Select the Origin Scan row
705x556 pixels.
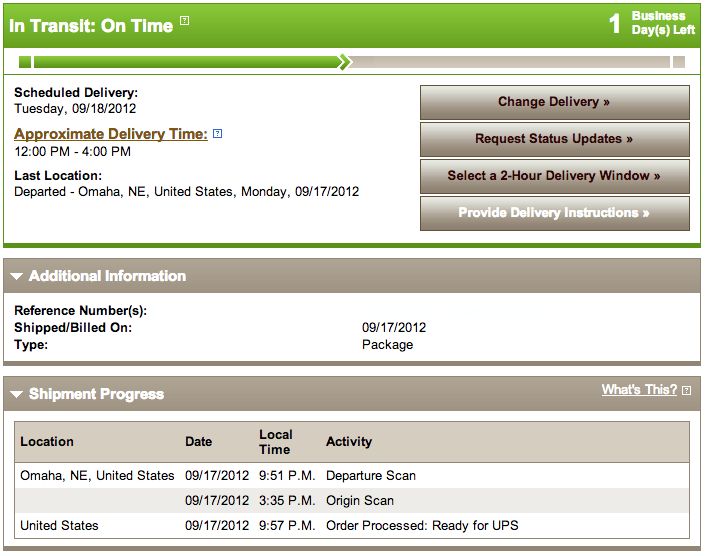click(x=352, y=500)
